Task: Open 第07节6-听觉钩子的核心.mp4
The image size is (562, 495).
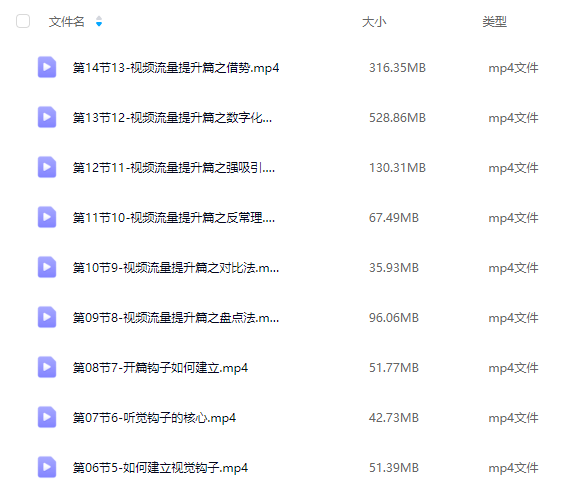Action: (154, 418)
